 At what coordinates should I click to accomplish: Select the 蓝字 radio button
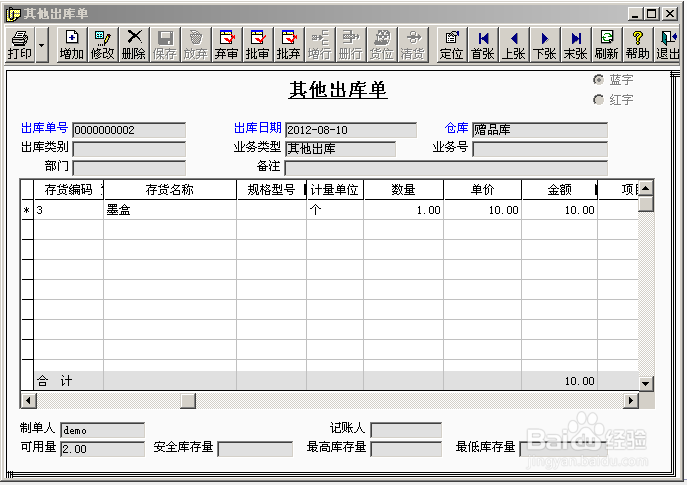point(598,80)
